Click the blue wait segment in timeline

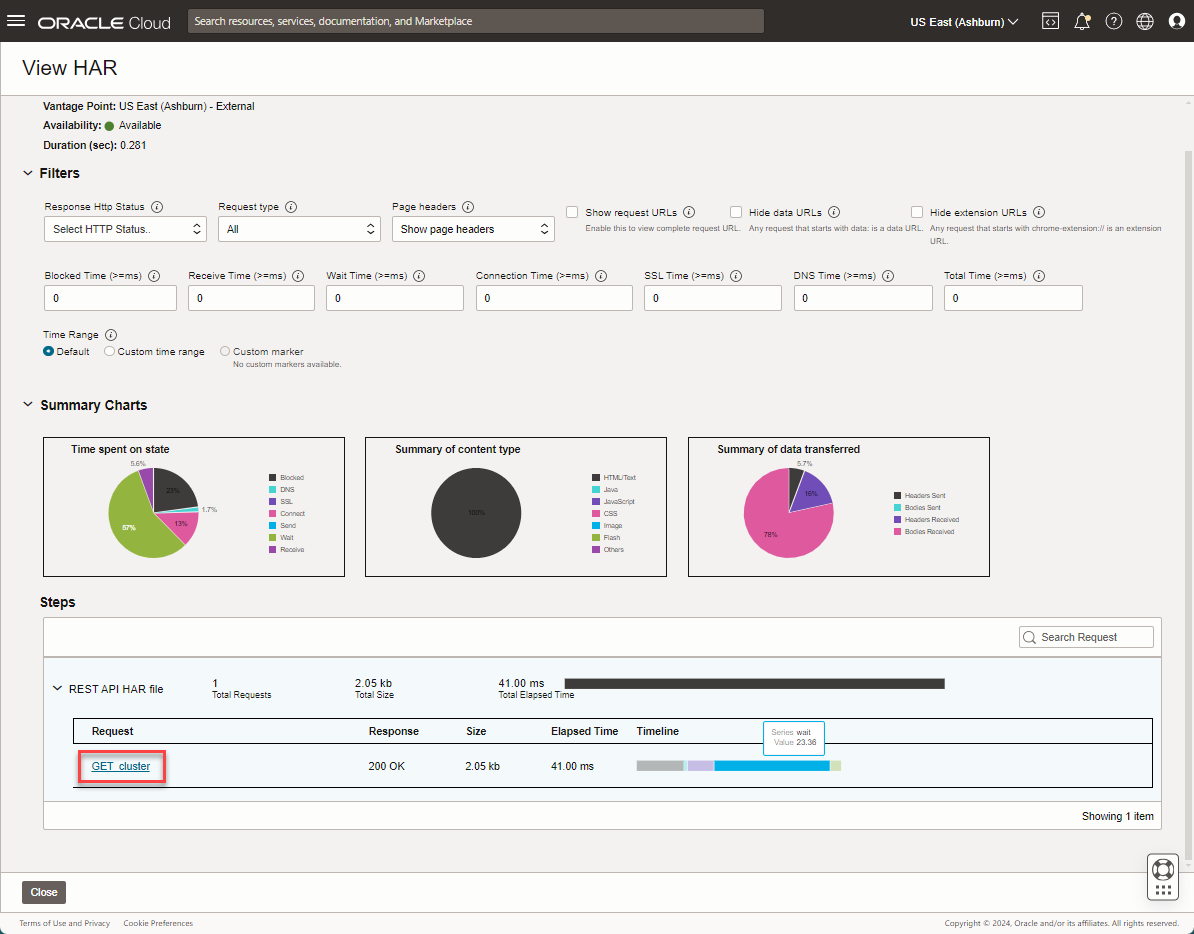coord(771,766)
